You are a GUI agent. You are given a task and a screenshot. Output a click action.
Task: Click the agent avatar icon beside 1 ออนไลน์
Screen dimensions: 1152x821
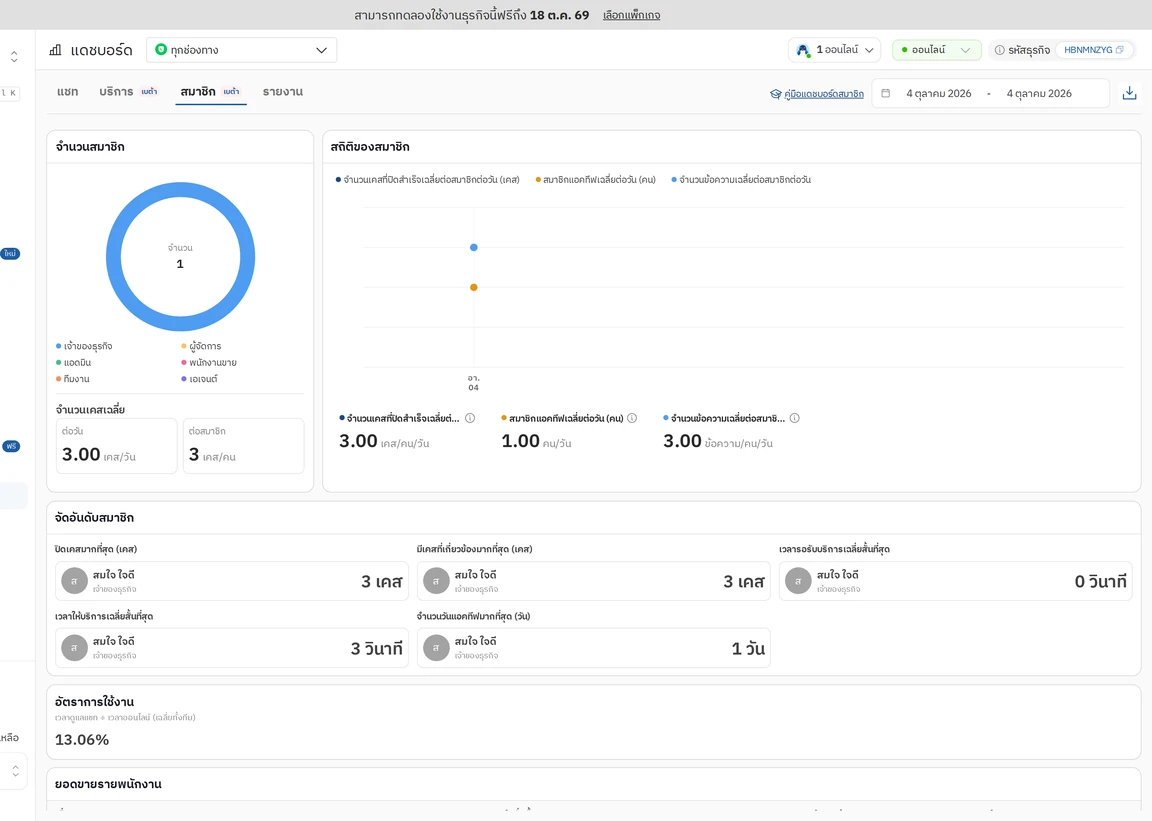pyautogui.click(x=804, y=50)
